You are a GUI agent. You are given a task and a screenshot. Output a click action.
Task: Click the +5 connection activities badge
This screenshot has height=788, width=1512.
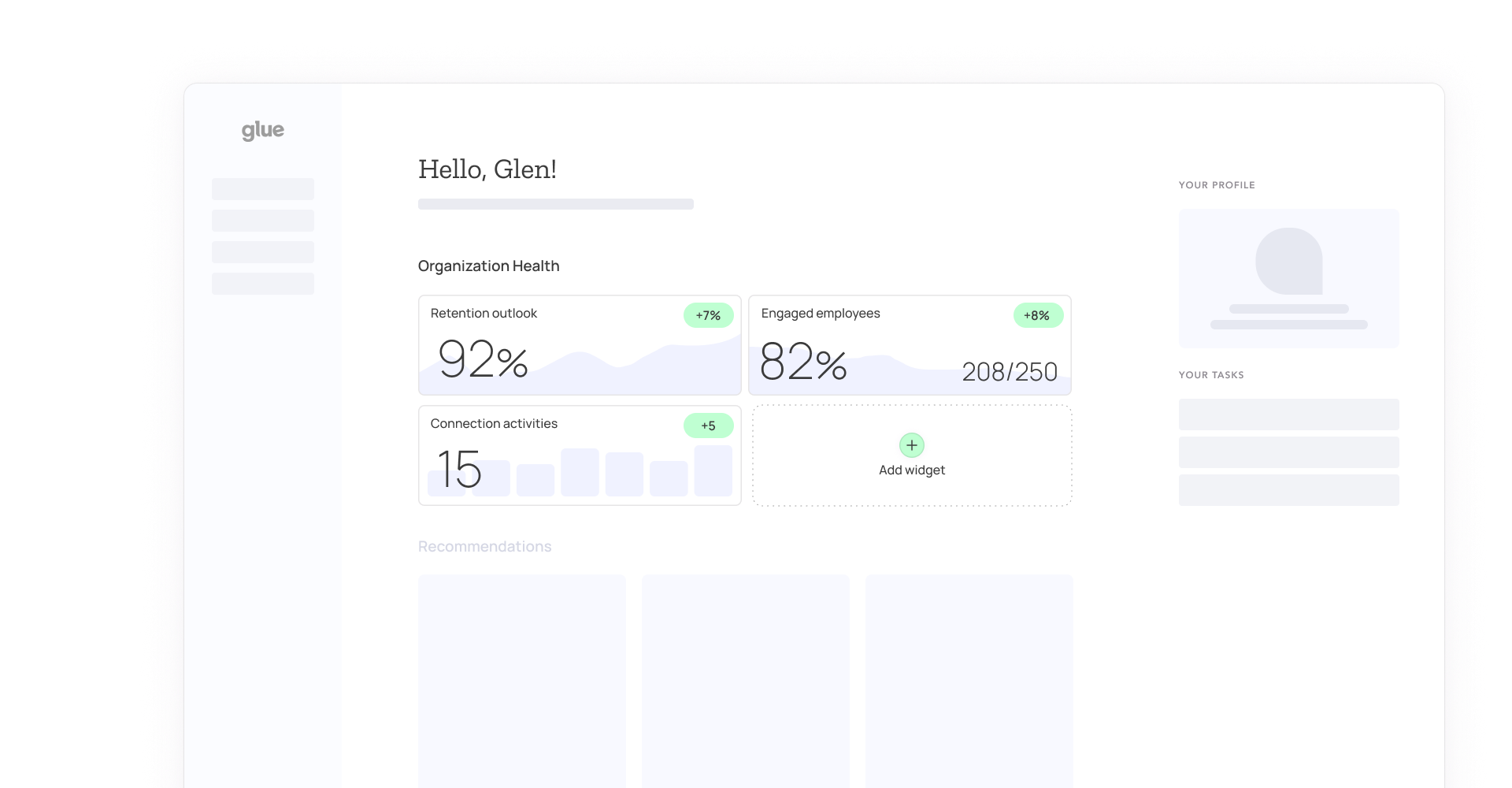[708, 426]
